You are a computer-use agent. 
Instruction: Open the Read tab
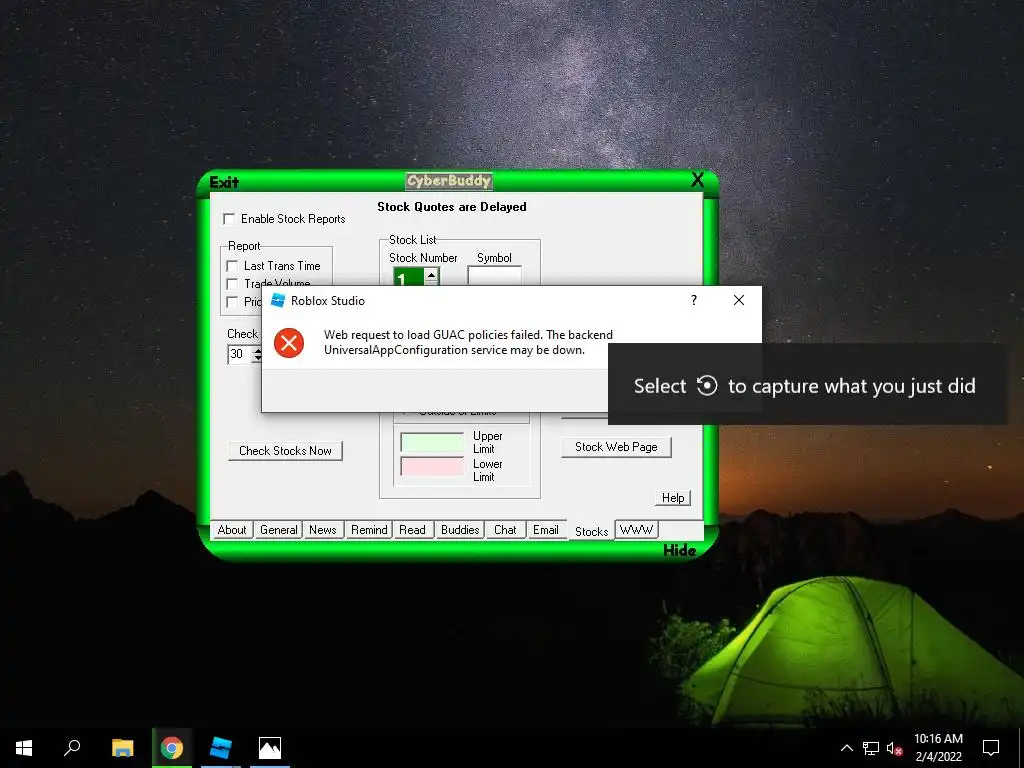click(413, 530)
